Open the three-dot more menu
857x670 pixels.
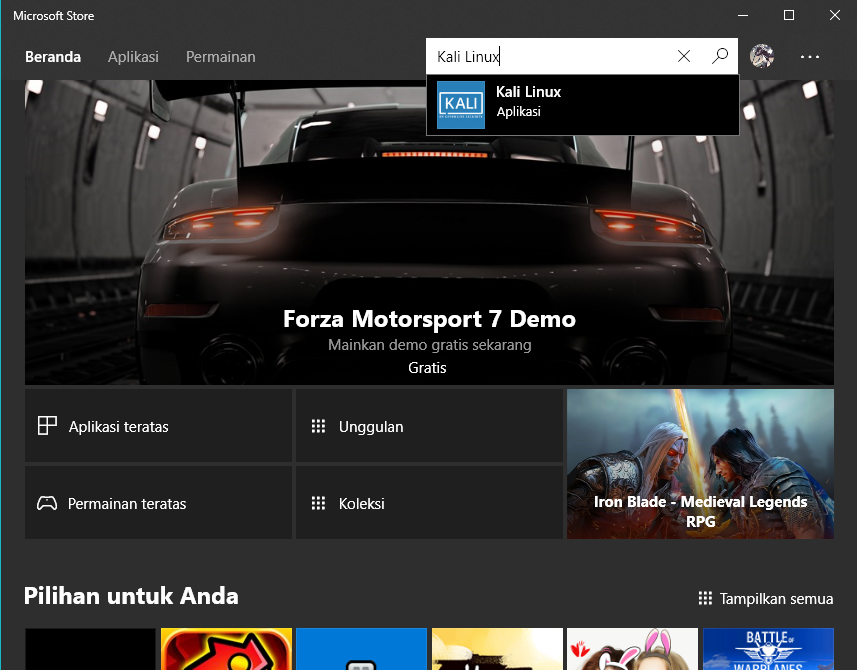(x=809, y=56)
